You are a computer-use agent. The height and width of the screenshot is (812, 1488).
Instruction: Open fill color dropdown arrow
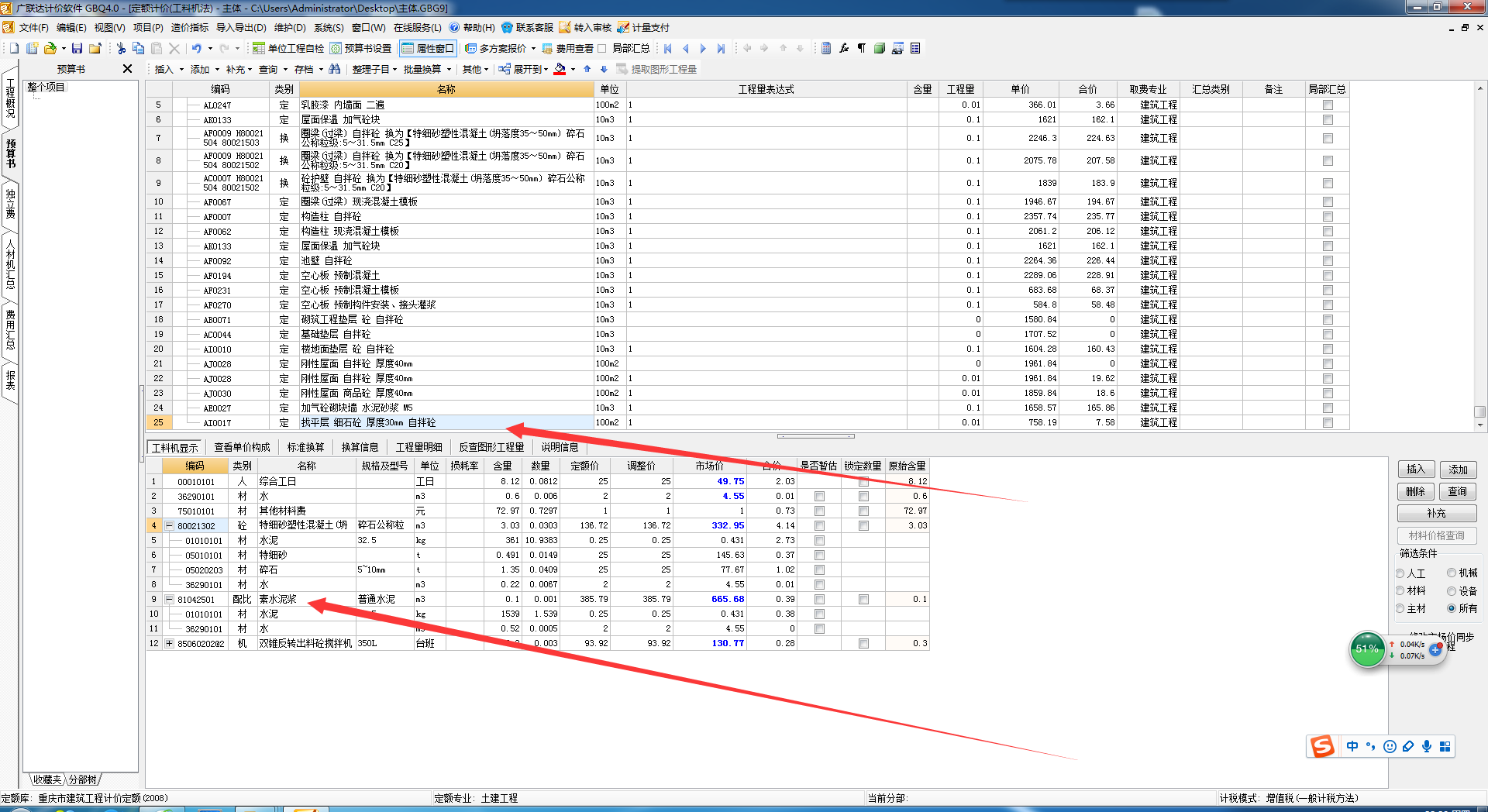coord(573,69)
